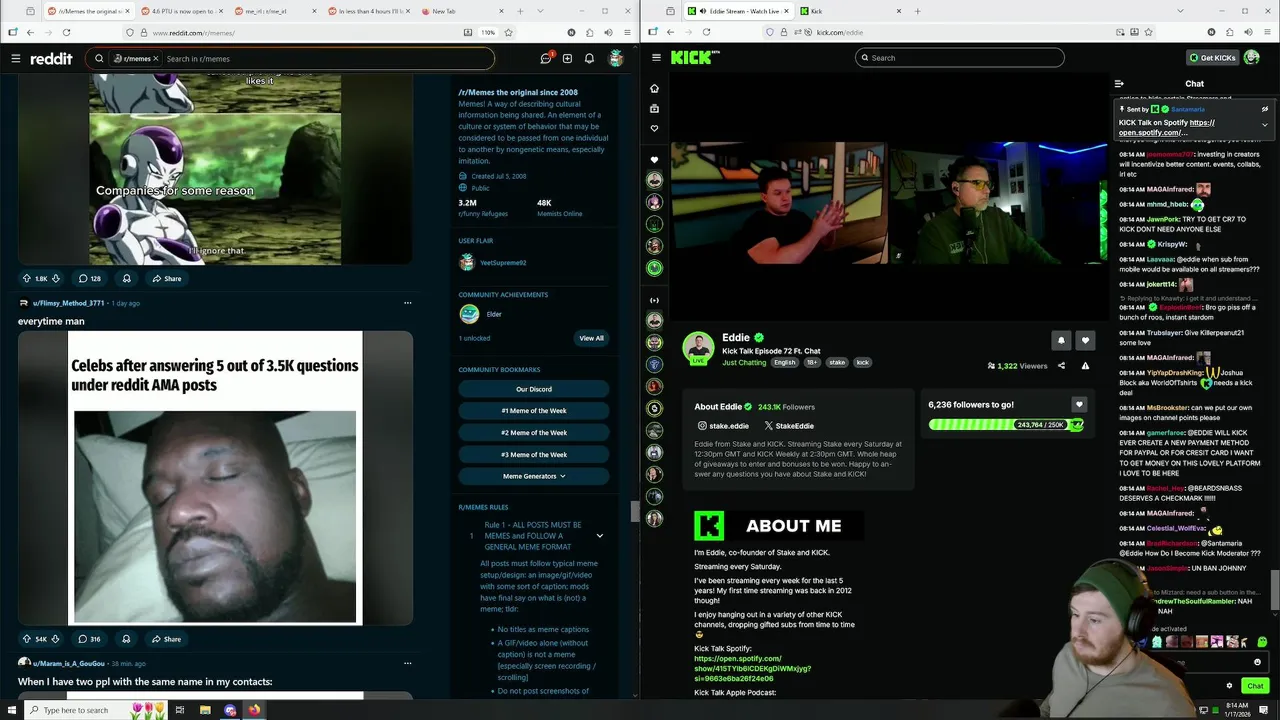Screen dimensions: 1280x720
Task: Share the Frieza meme post
Action: pos(167,278)
